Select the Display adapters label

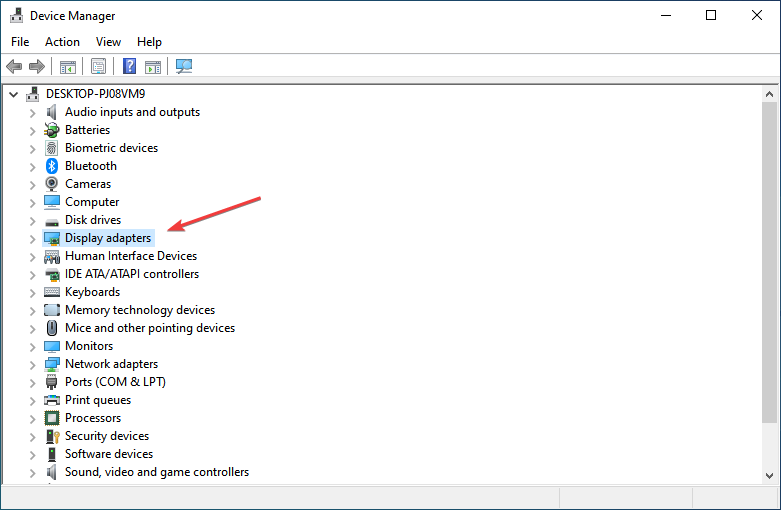(108, 238)
